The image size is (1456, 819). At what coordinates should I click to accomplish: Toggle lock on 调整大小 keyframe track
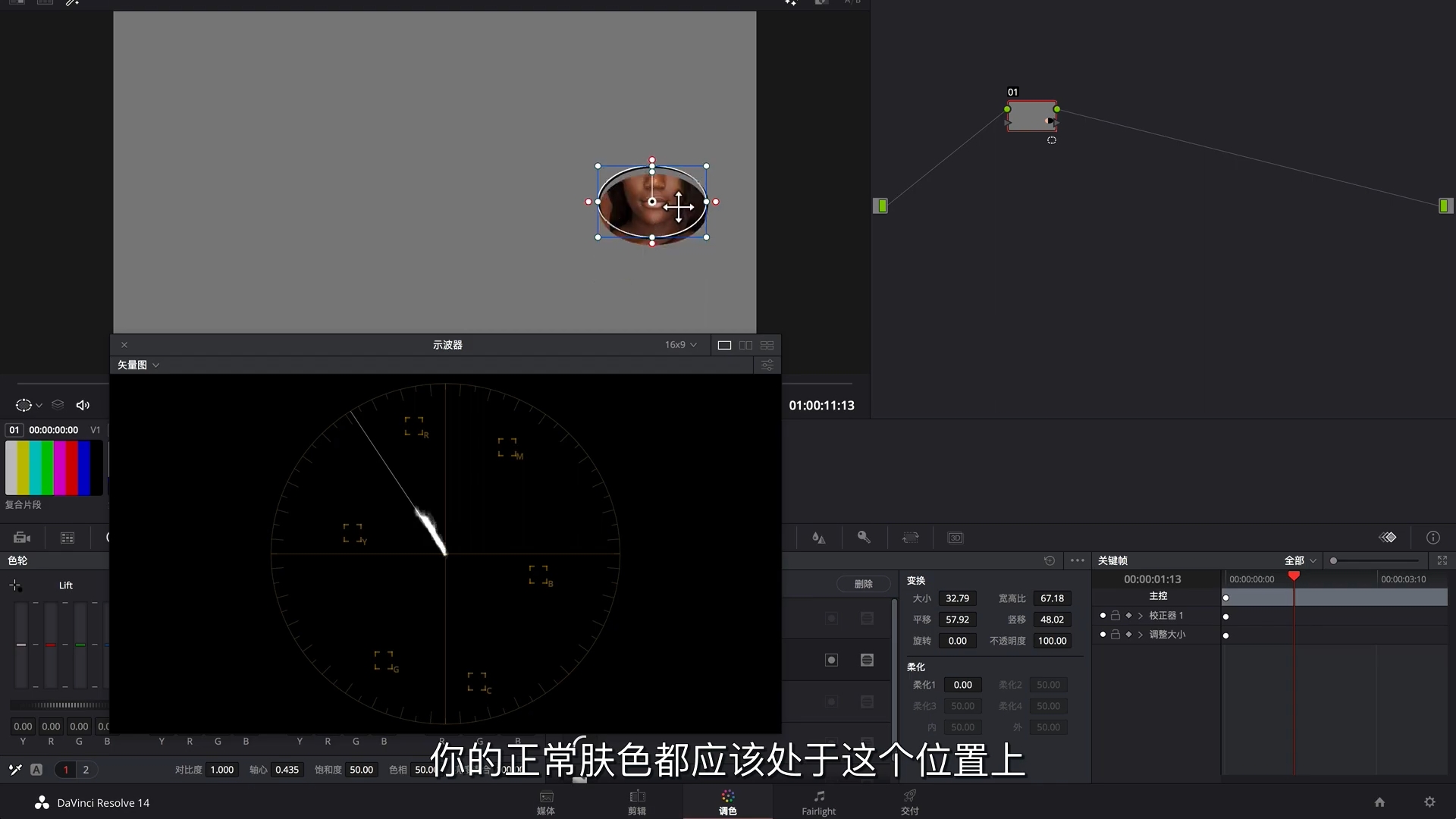[x=1116, y=635]
